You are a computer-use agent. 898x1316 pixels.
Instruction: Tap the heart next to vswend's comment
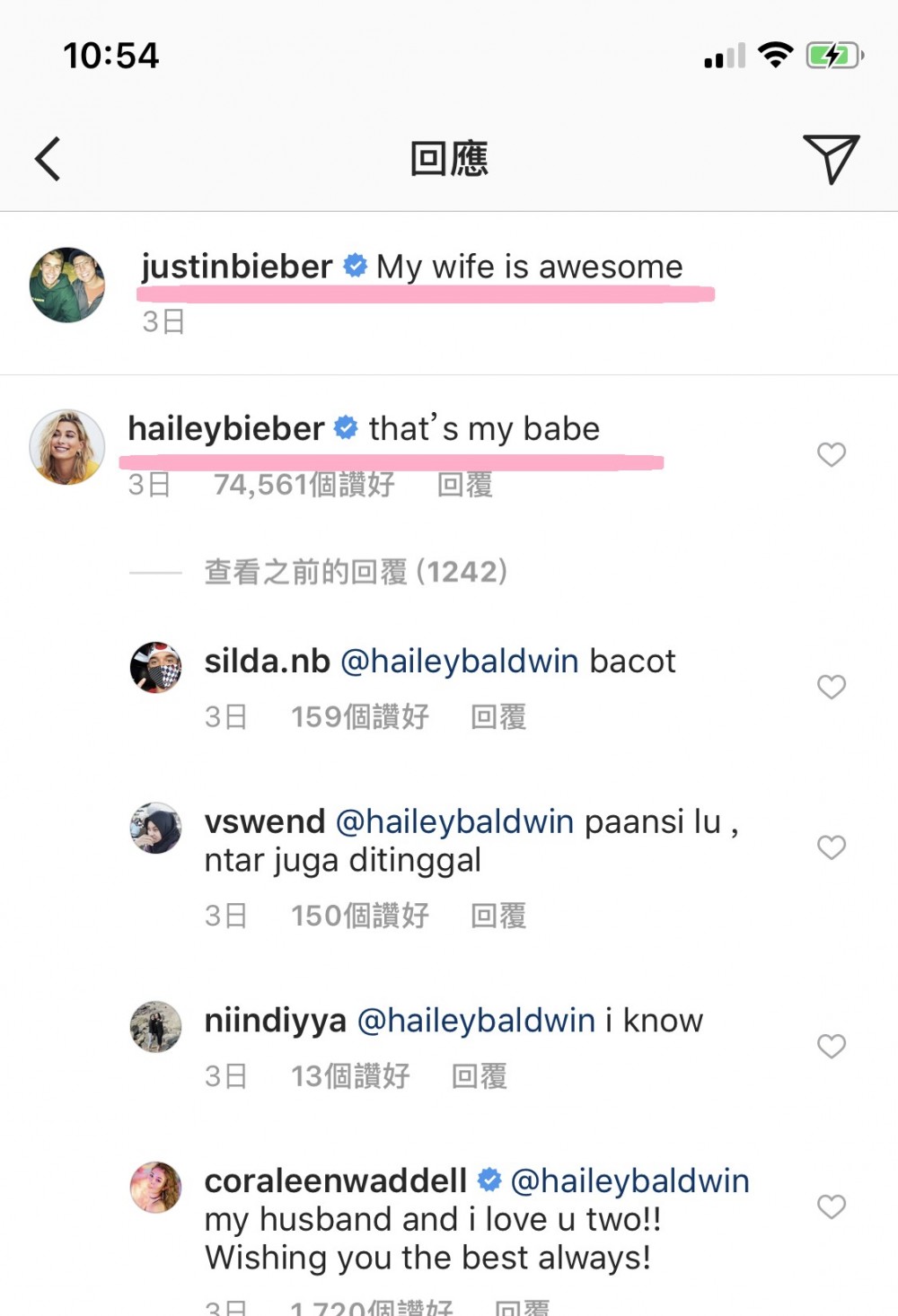click(x=832, y=847)
